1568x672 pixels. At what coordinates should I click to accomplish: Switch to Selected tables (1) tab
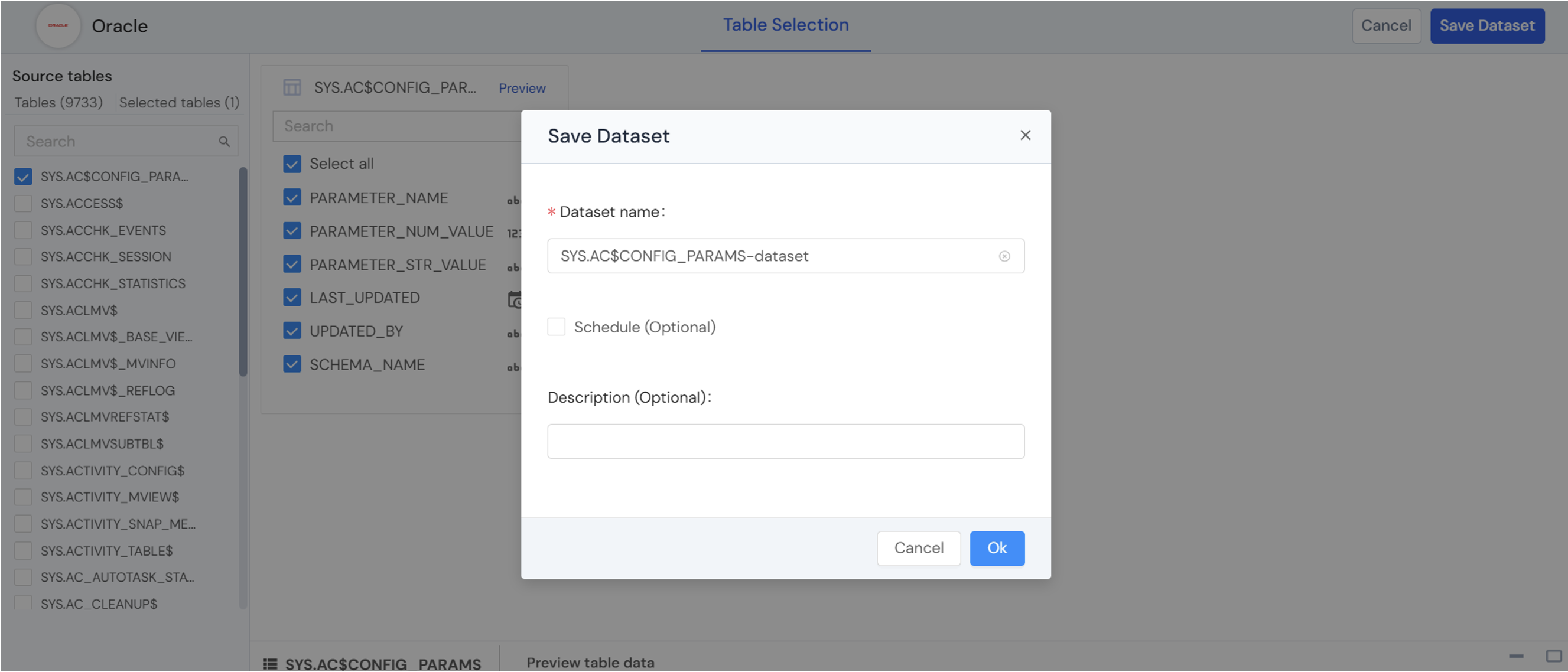tap(179, 102)
